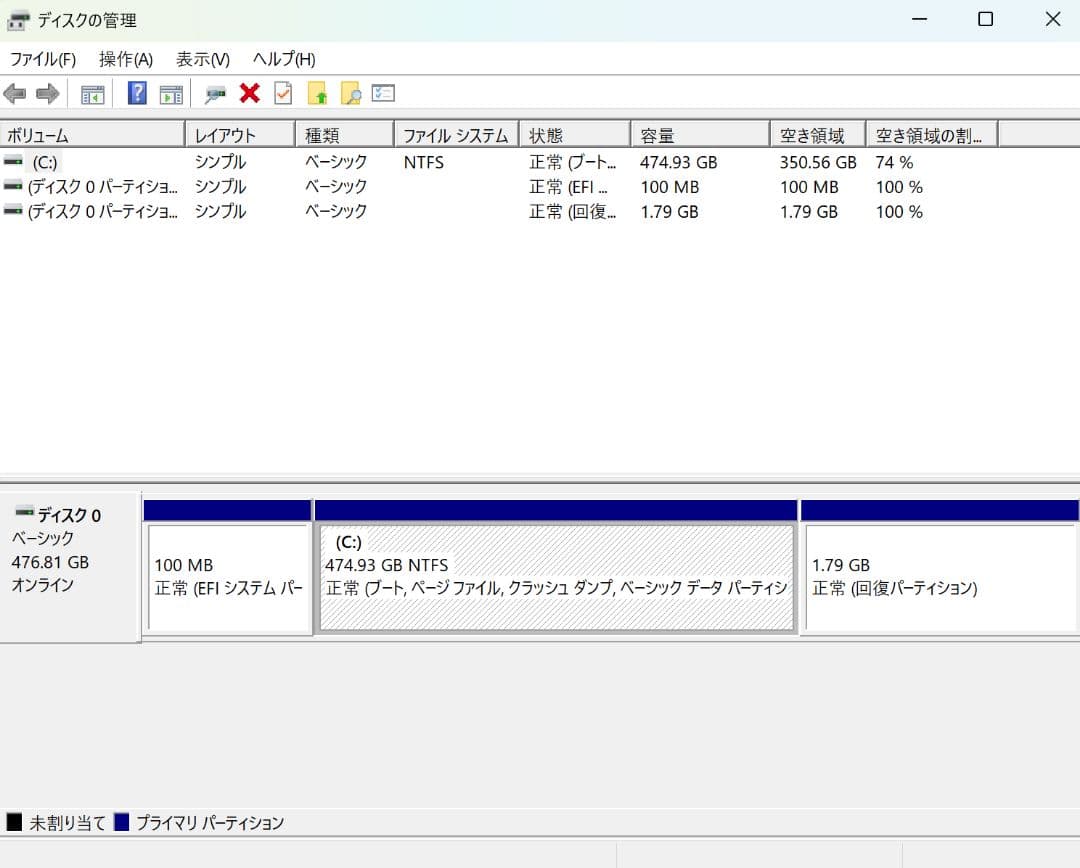Open the ファイル(F) menu

(x=43, y=59)
